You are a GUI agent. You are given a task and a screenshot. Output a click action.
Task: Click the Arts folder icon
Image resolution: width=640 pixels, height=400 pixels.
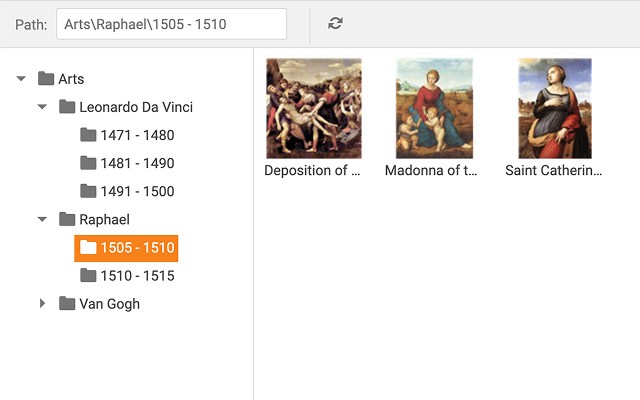(46, 78)
